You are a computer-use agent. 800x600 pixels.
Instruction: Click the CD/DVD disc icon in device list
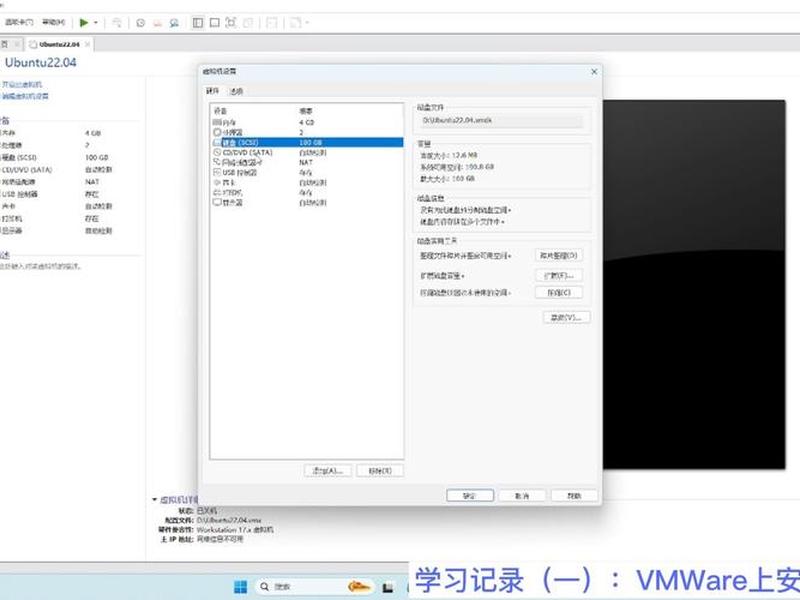tap(217, 152)
